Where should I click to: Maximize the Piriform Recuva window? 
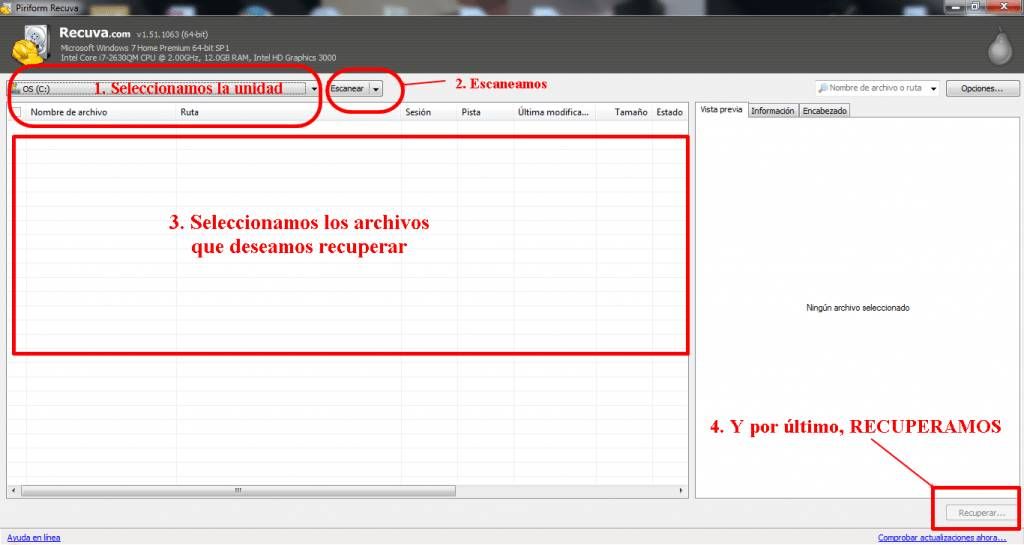pyautogui.click(x=976, y=7)
